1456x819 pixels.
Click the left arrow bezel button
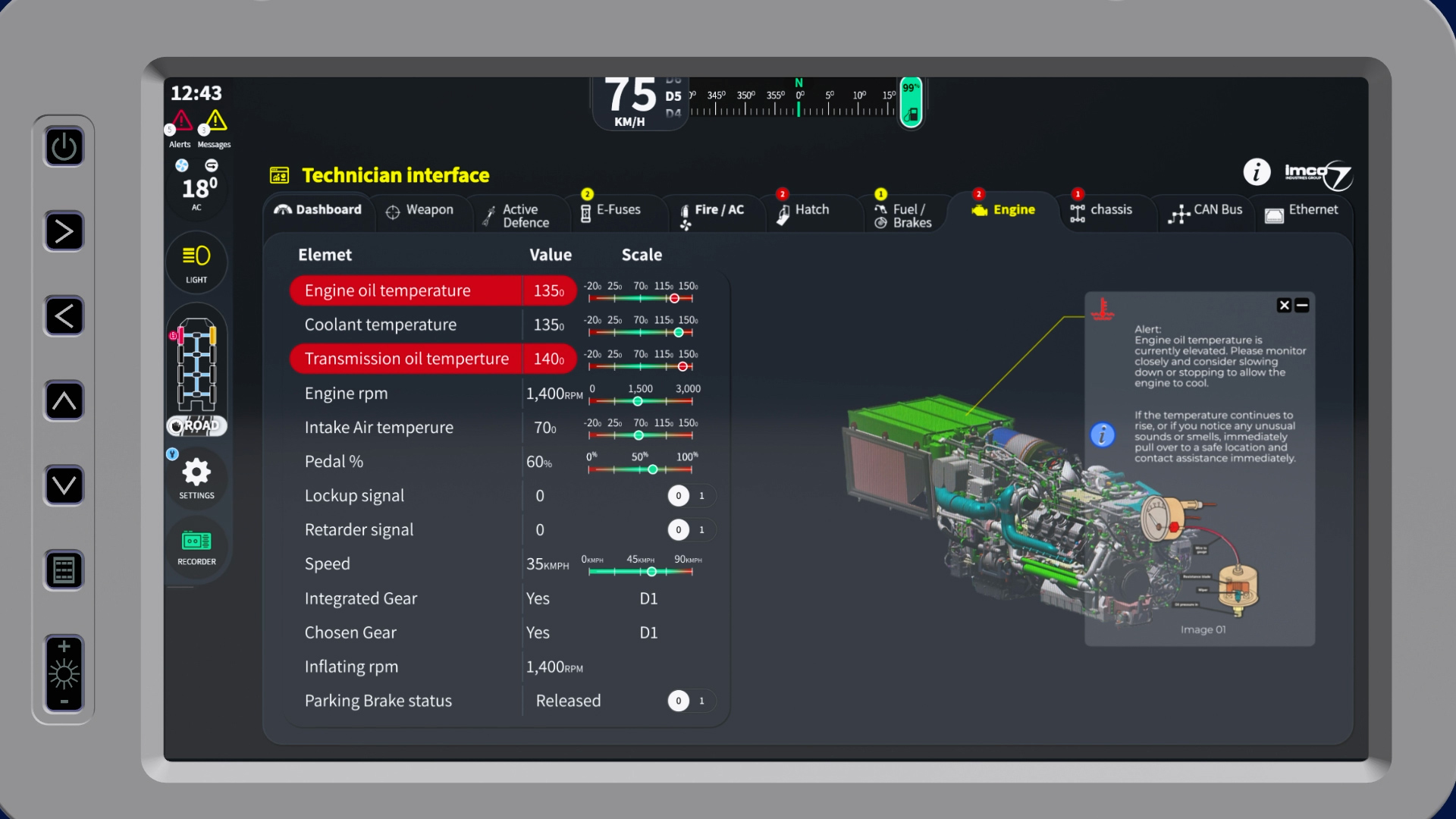click(64, 316)
